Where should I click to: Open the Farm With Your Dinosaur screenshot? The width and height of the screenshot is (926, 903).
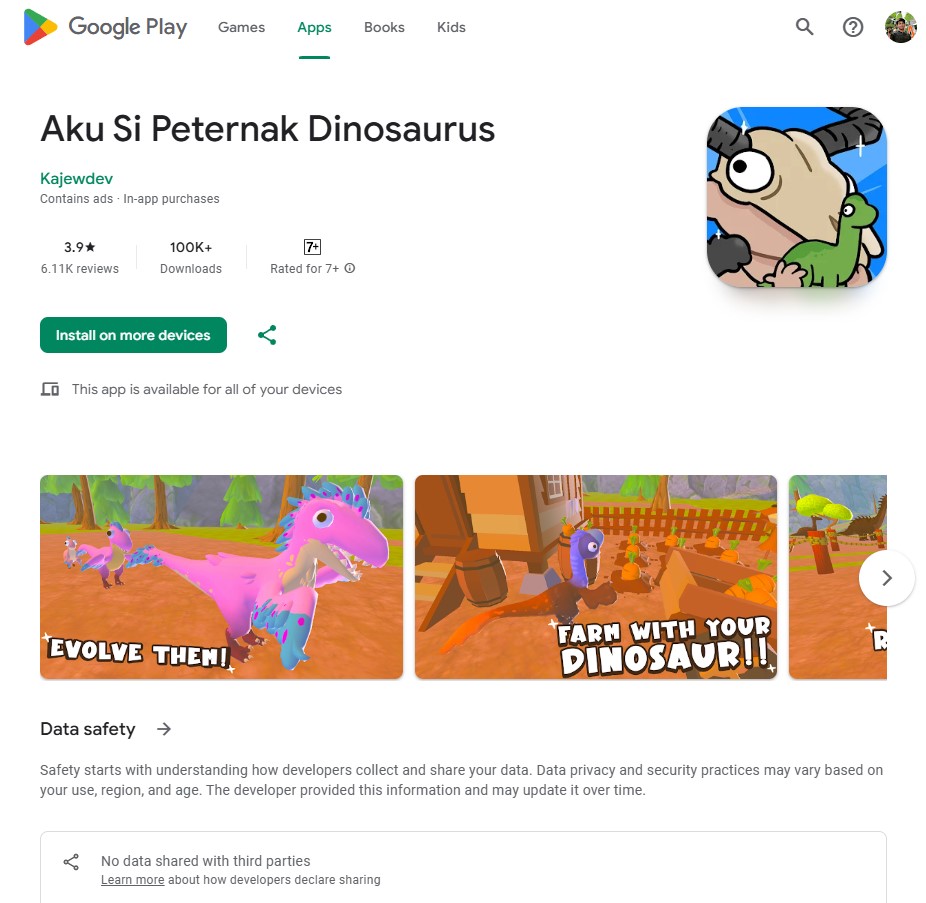tap(596, 577)
